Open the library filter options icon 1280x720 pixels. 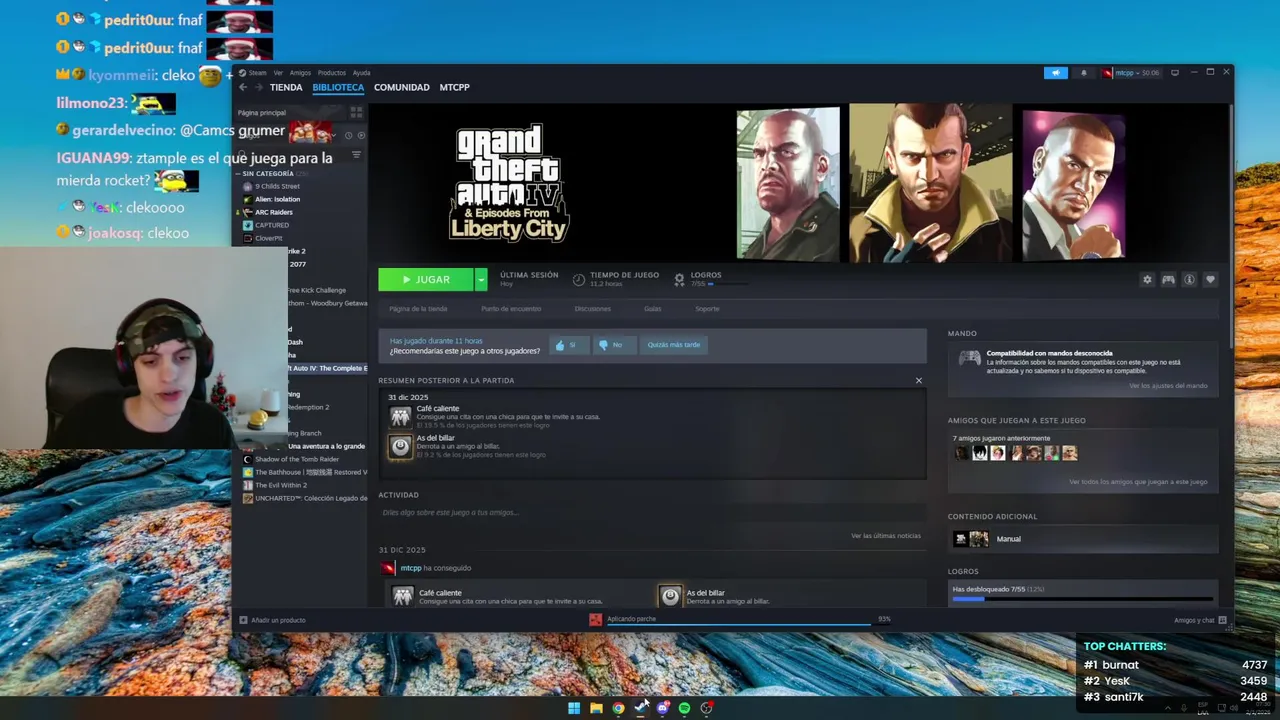pyautogui.click(x=356, y=155)
